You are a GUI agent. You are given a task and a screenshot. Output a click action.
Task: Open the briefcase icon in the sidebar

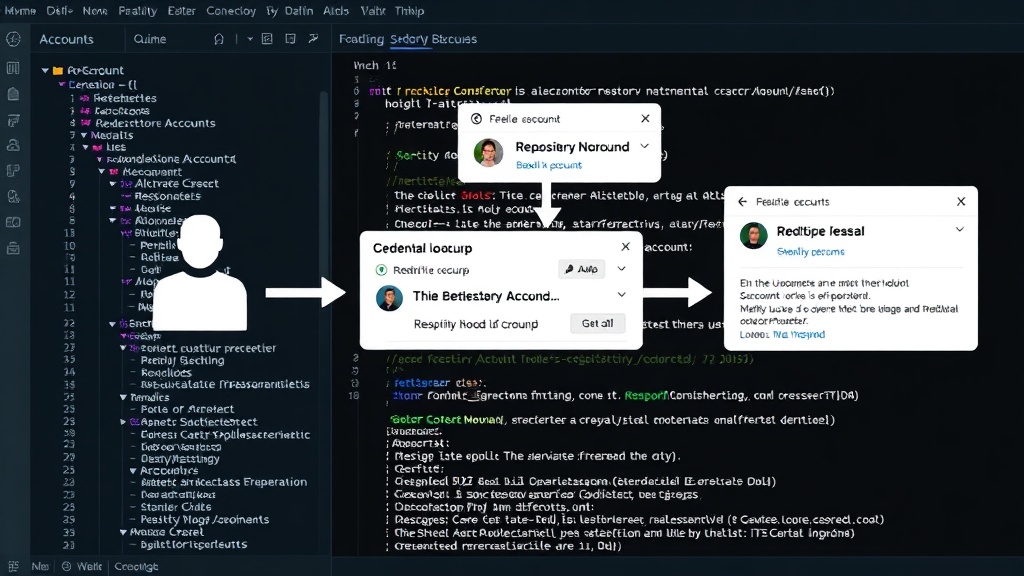coord(13,248)
